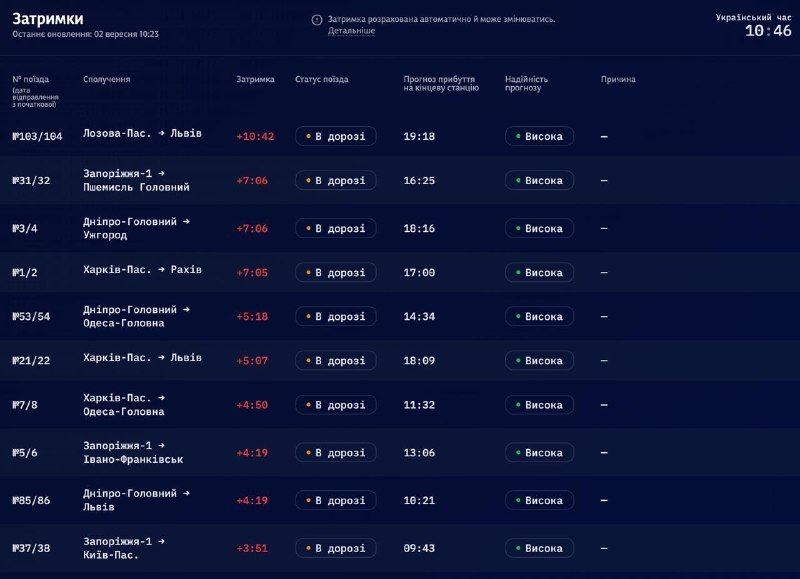This screenshot has height=579, width=800.
Task: Click the Надійність прогнозу column header
Action: click(527, 83)
